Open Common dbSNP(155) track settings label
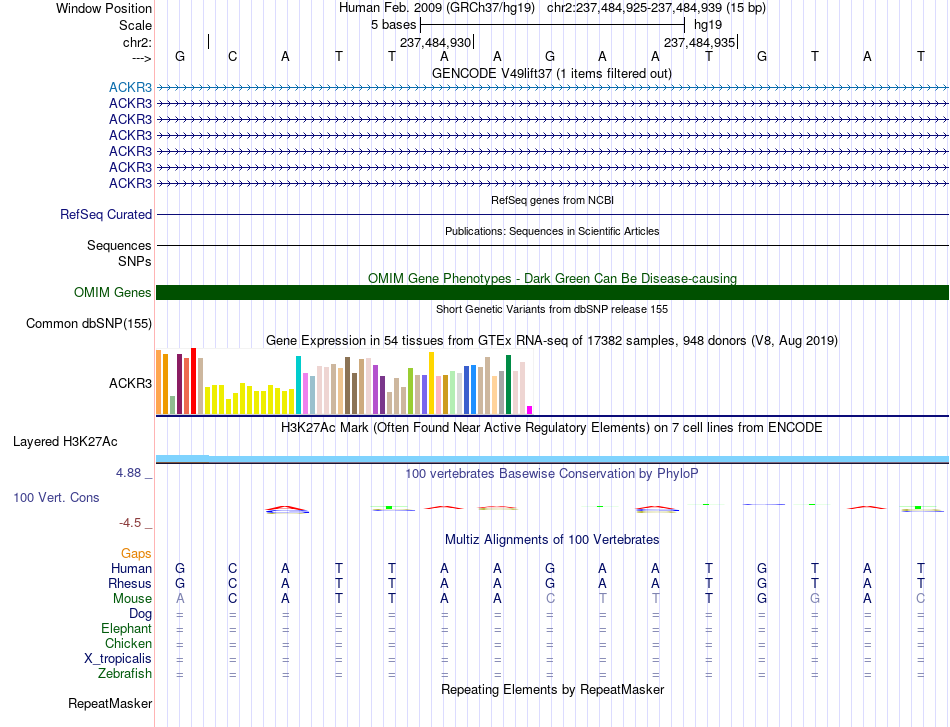The width and height of the screenshot is (950, 727). [x=89, y=324]
